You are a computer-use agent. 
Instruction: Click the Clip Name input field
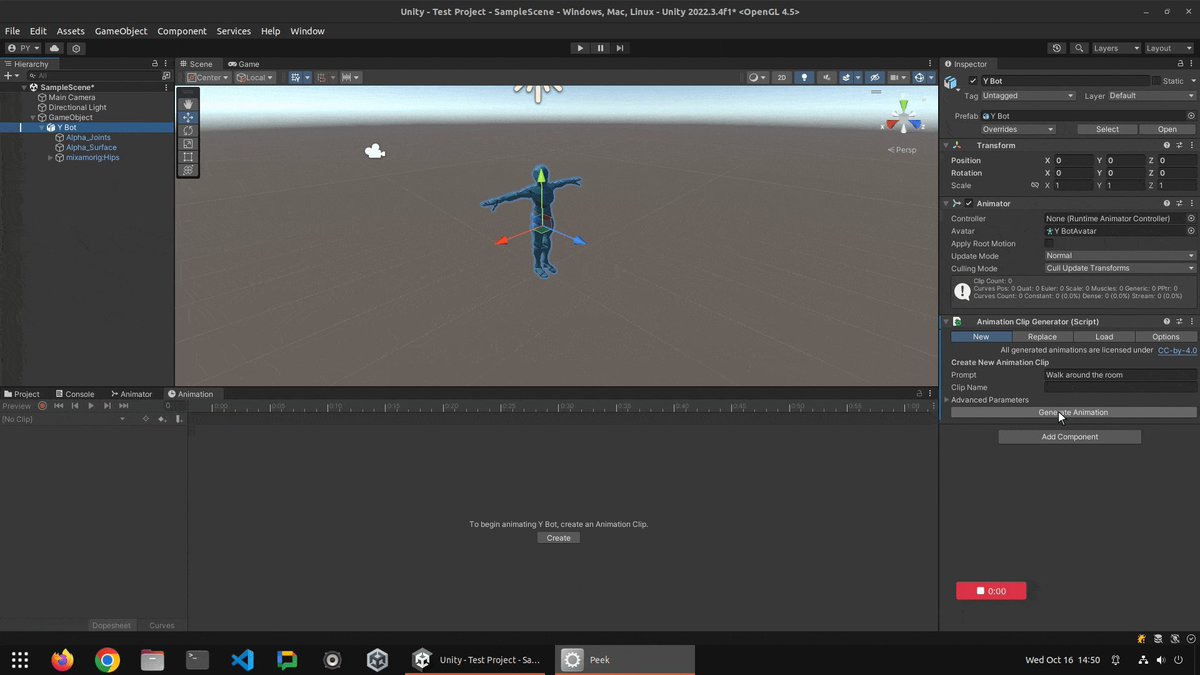1120,387
